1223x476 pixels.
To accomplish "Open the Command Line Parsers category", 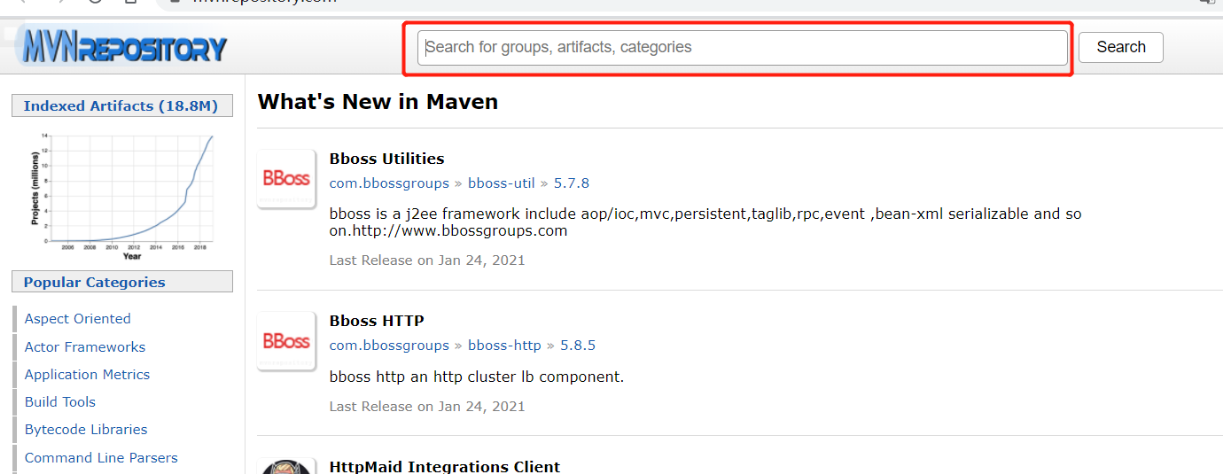I will (101, 457).
